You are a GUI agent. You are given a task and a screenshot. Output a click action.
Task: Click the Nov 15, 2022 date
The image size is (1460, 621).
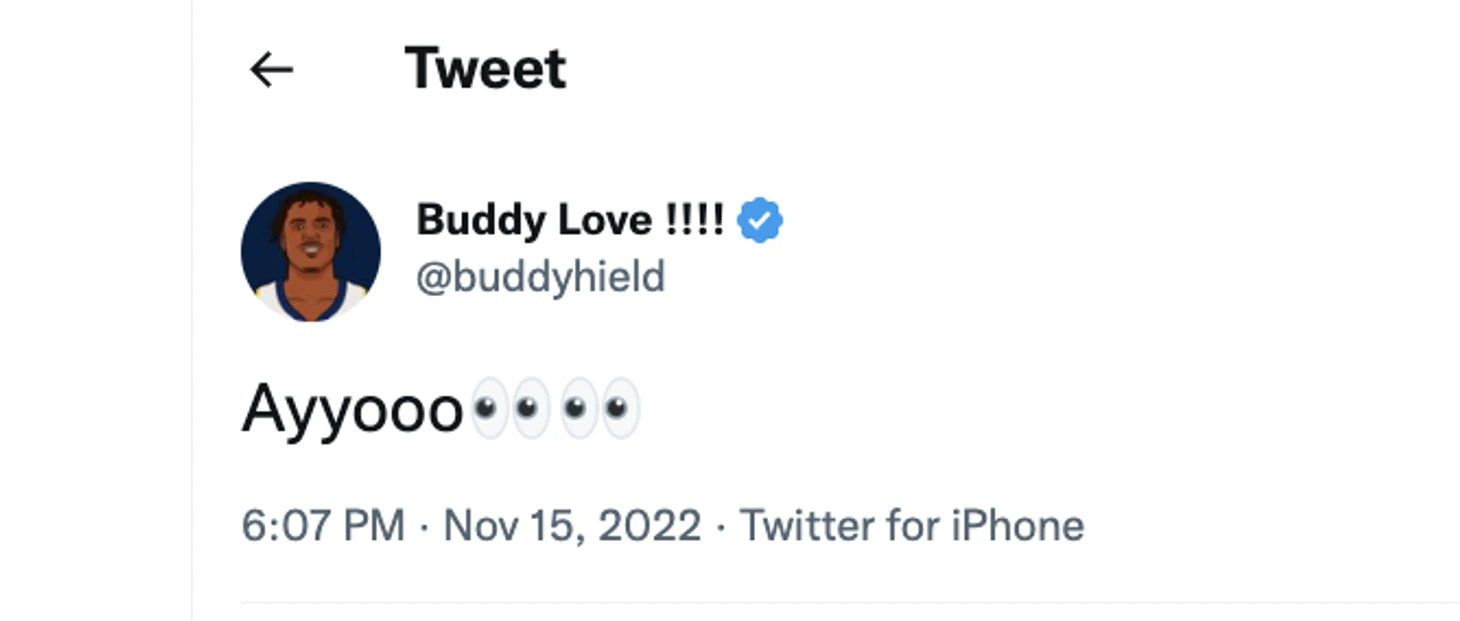(572, 526)
